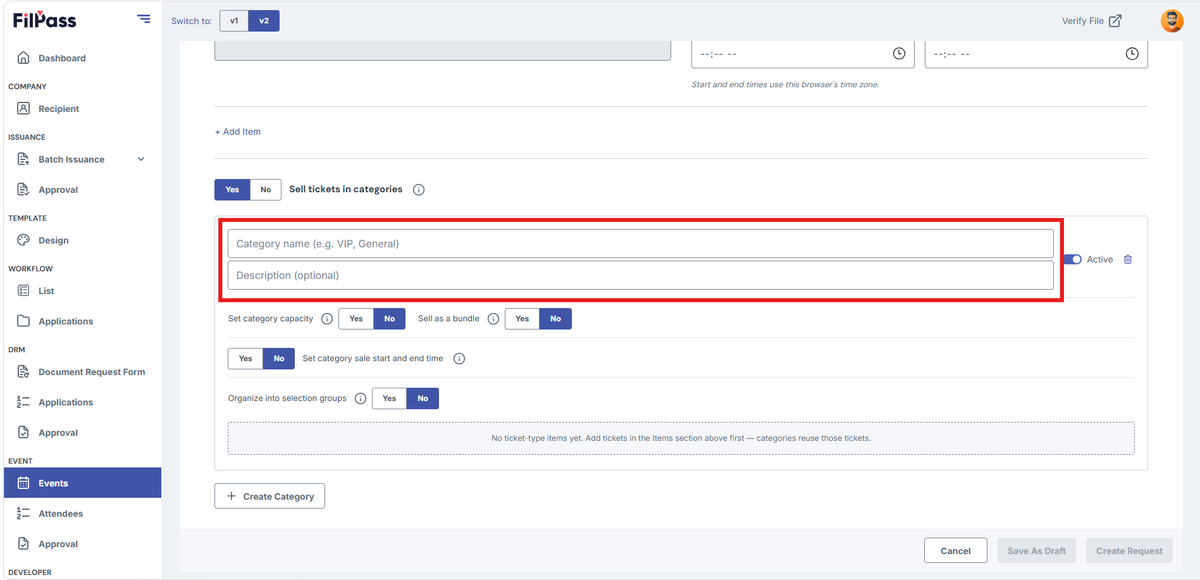Click the Workflow List icon
The image size is (1200, 580).
click(x=24, y=291)
